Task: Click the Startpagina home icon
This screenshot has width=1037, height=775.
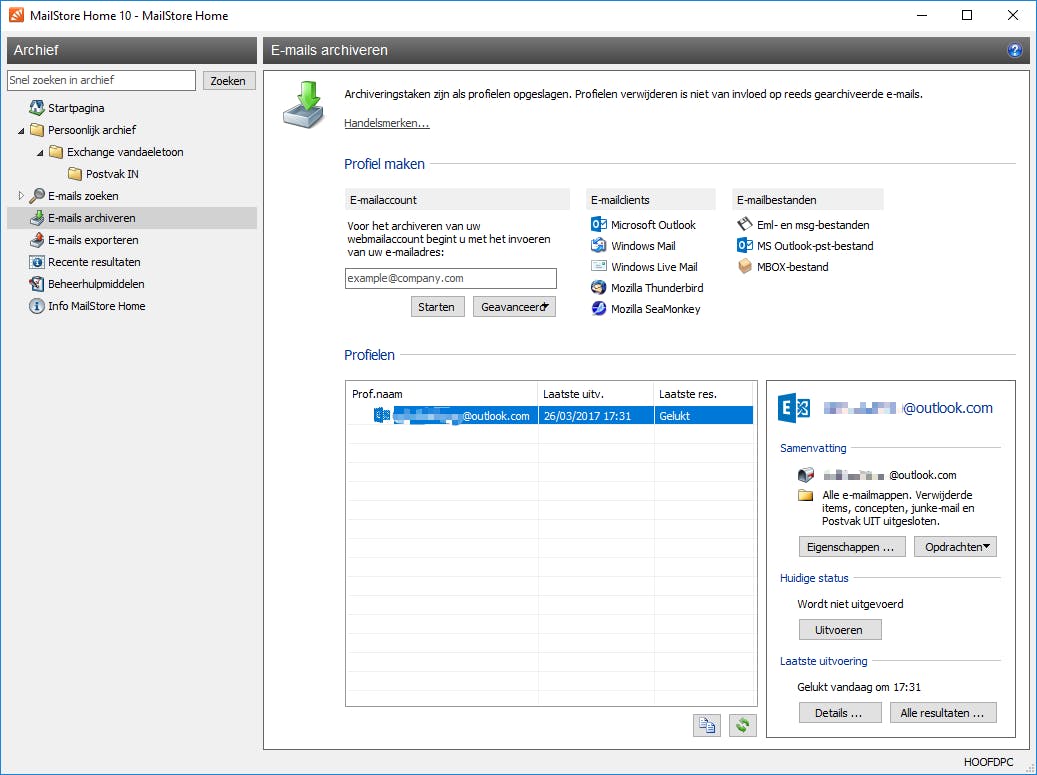Action: click(36, 108)
